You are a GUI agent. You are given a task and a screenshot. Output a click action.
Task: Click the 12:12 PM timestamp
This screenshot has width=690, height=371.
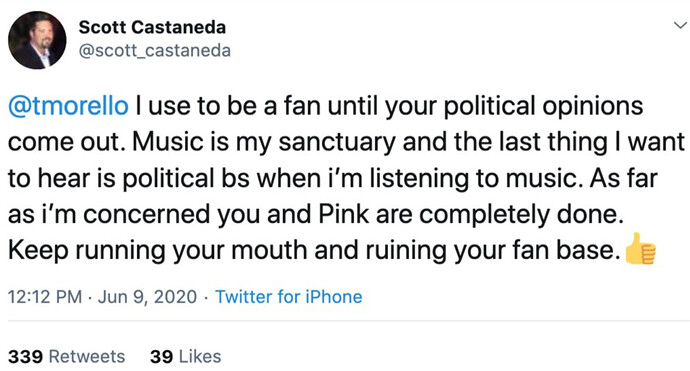45,297
